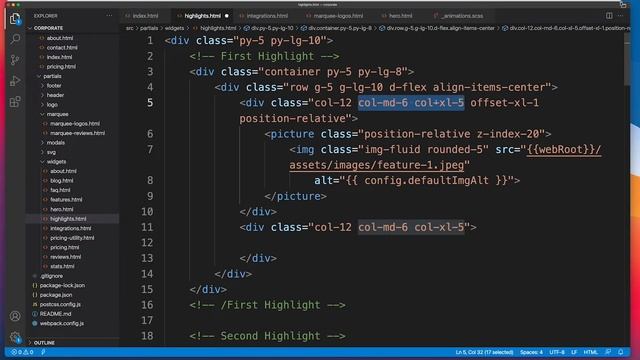Open contact.html in the explorer
This screenshot has width=640, height=360.
coord(62,47)
